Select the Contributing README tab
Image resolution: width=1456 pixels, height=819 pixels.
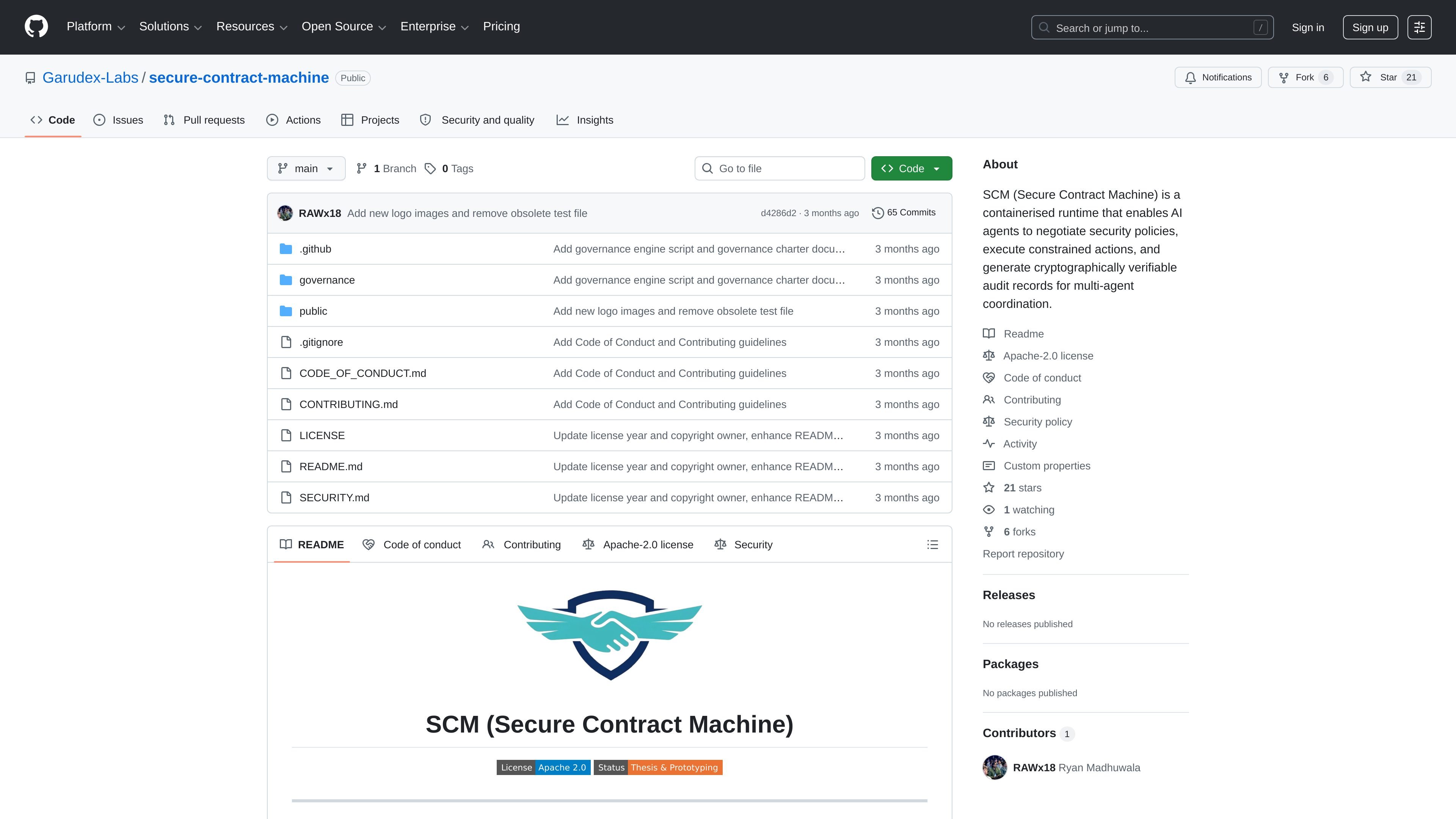521,544
